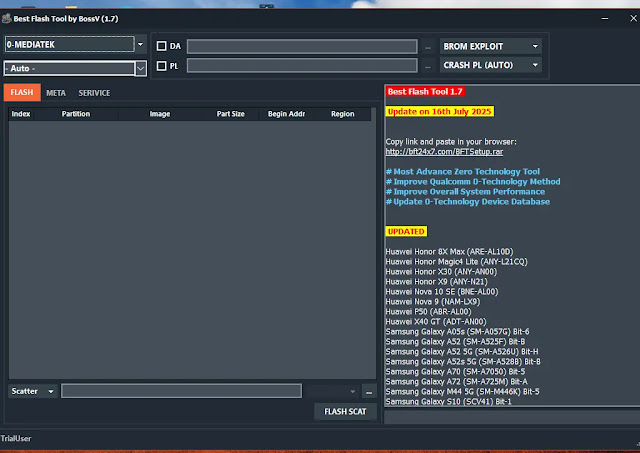Click the Part Size column header
Viewport: 640px width, 453px height.
pyautogui.click(x=231, y=114)
